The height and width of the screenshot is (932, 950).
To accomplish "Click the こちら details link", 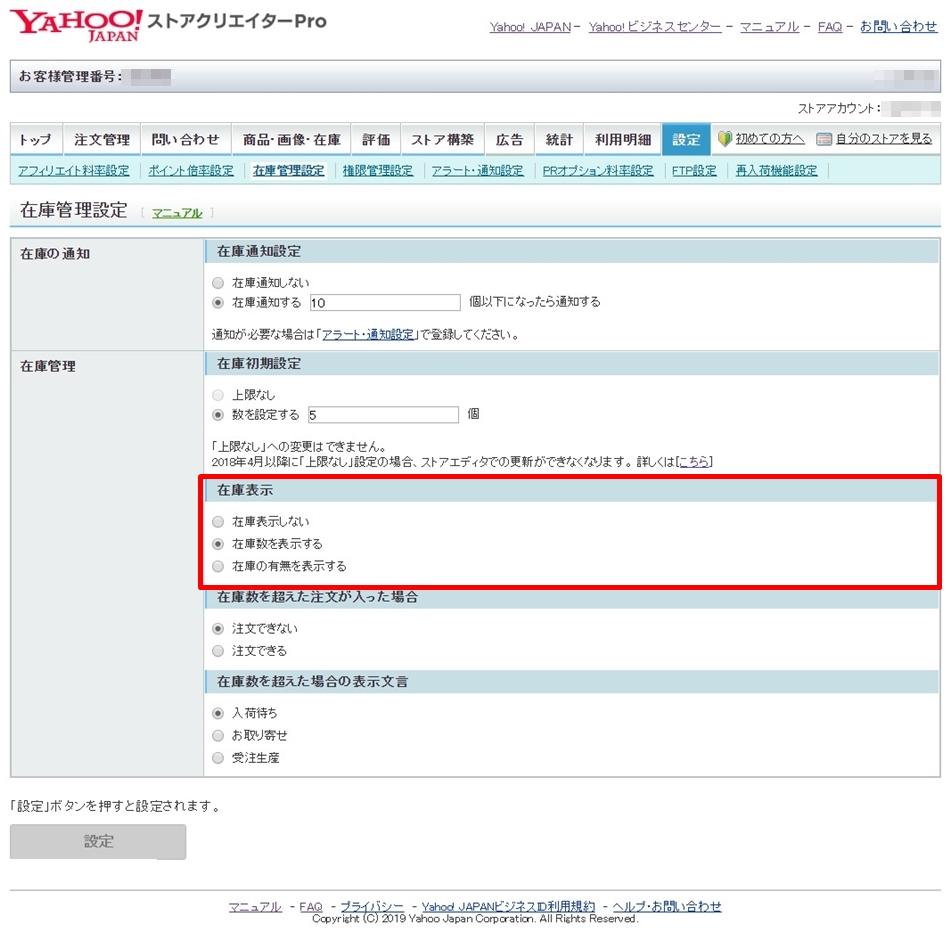I will coord(694,462).
